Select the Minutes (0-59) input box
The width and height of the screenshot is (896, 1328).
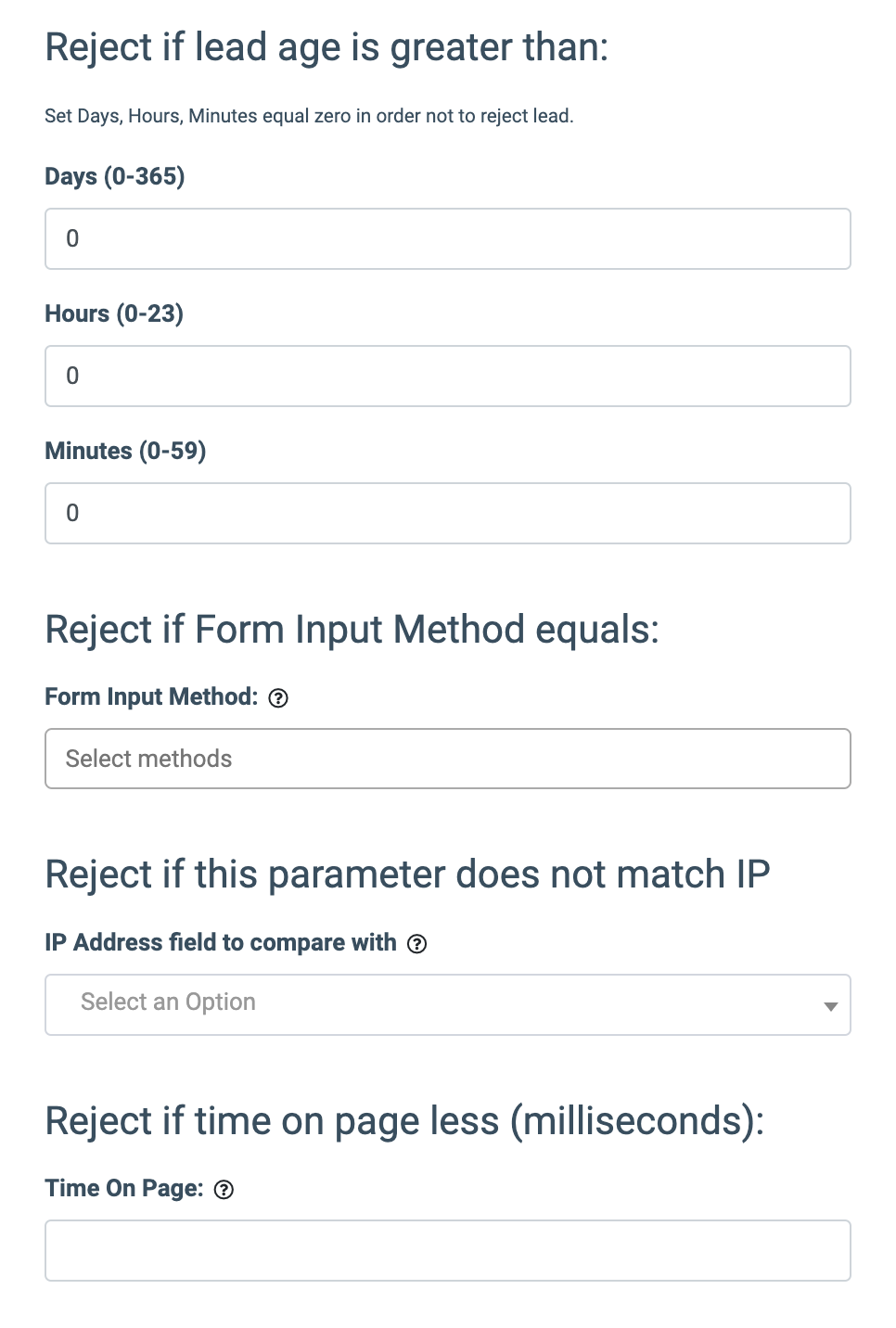click(447, 514)
